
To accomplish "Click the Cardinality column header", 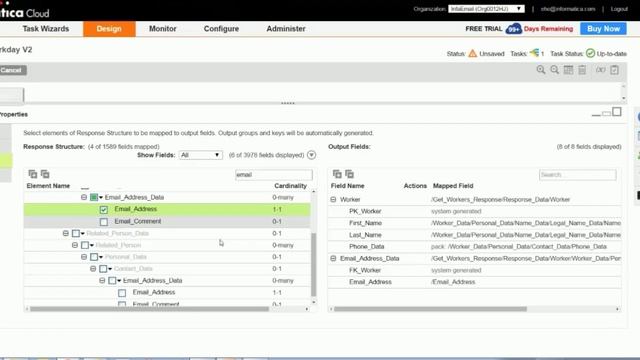I will pos(290,186).
